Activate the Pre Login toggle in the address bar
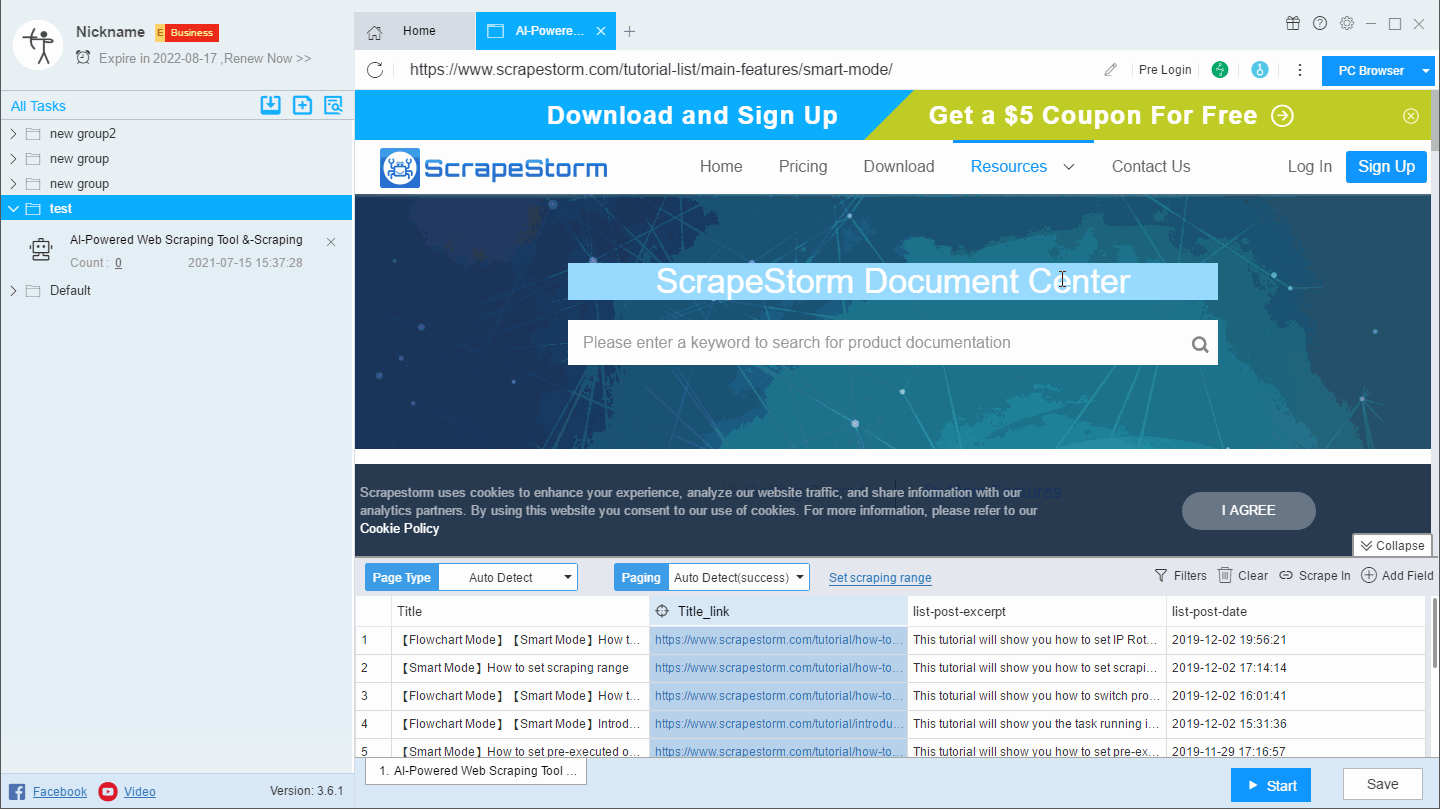 [1165, 70]
